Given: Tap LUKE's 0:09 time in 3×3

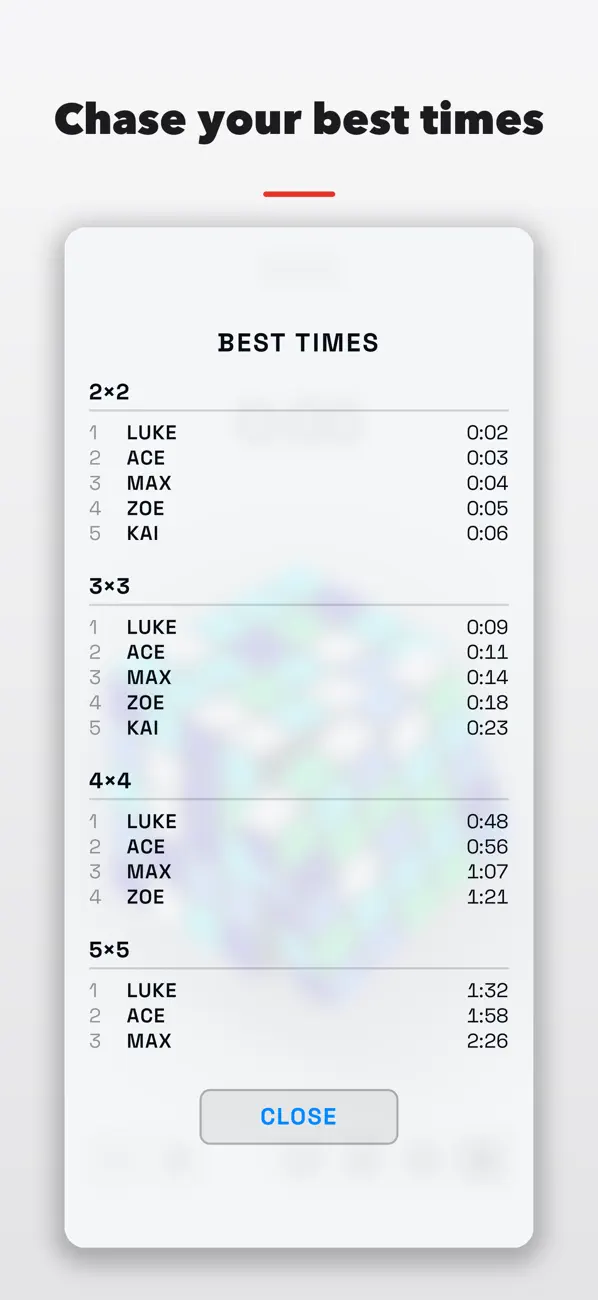Looking at the screenshot, I should coord(487,627).
